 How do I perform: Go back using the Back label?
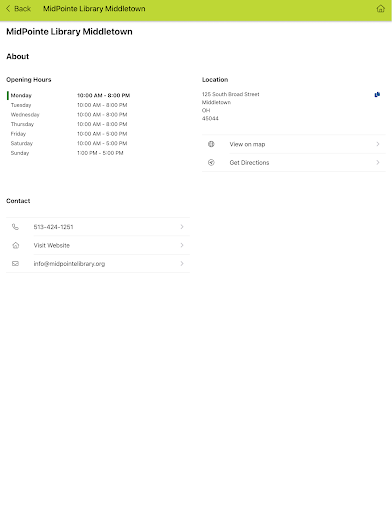point(22,9)
